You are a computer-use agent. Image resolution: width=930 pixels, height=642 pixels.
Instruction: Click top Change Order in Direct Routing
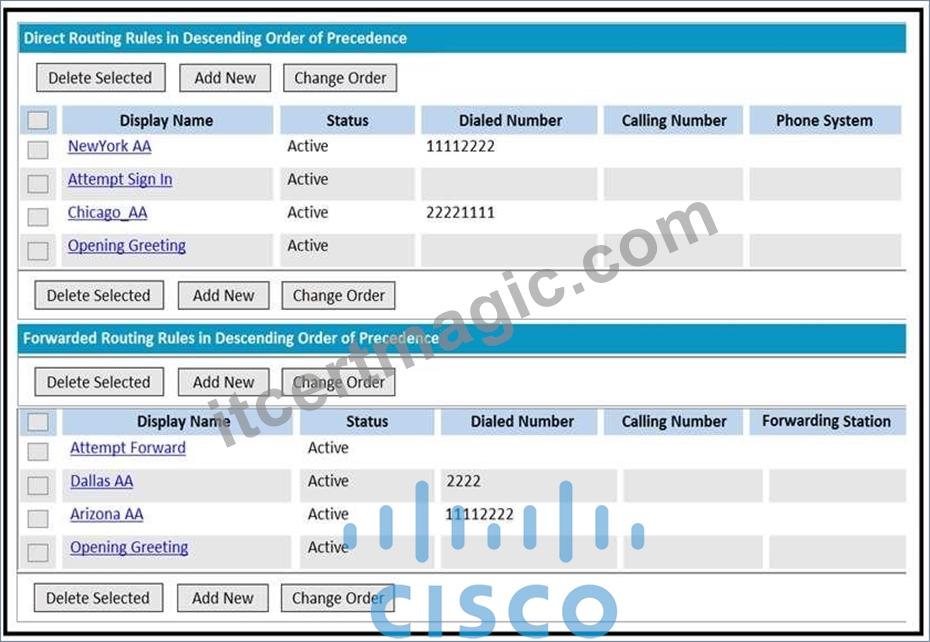click(340, 78)
